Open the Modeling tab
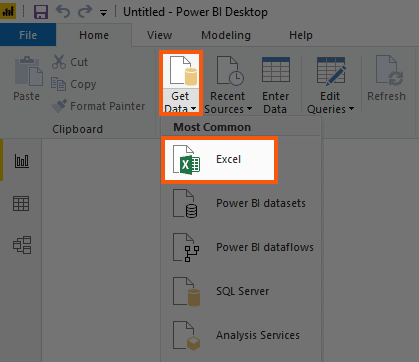The image size is (419, 362). [226, 35]
